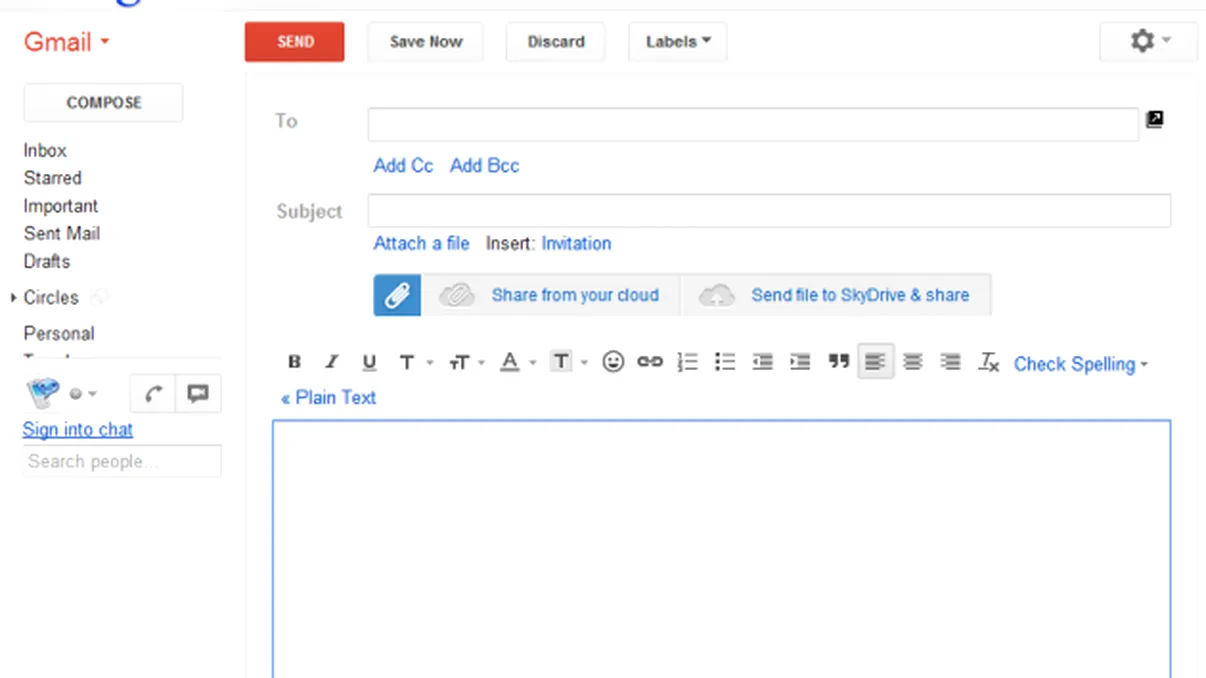Remove text formatting
The height and width of the screenshot is (678, 1206).
coord(988,362)
